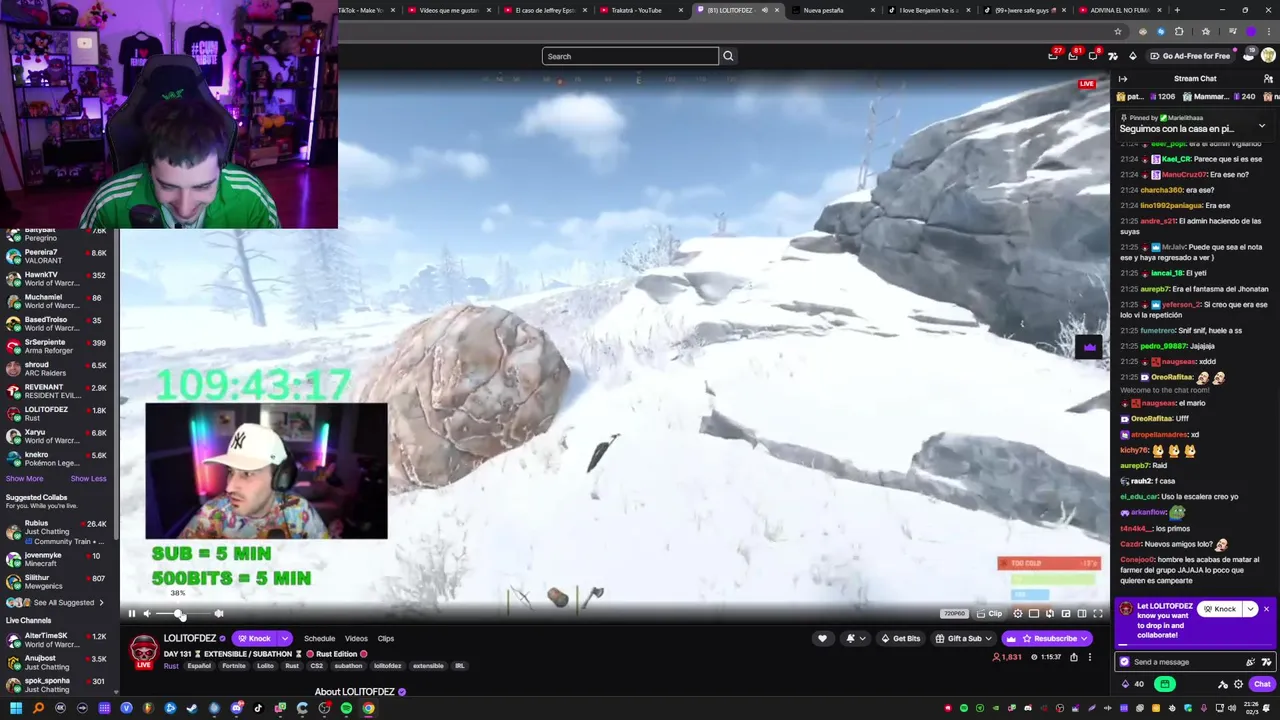Open AlterTimeSK live channel
This screenshot has width=1280, height=720.
point(58,640)
